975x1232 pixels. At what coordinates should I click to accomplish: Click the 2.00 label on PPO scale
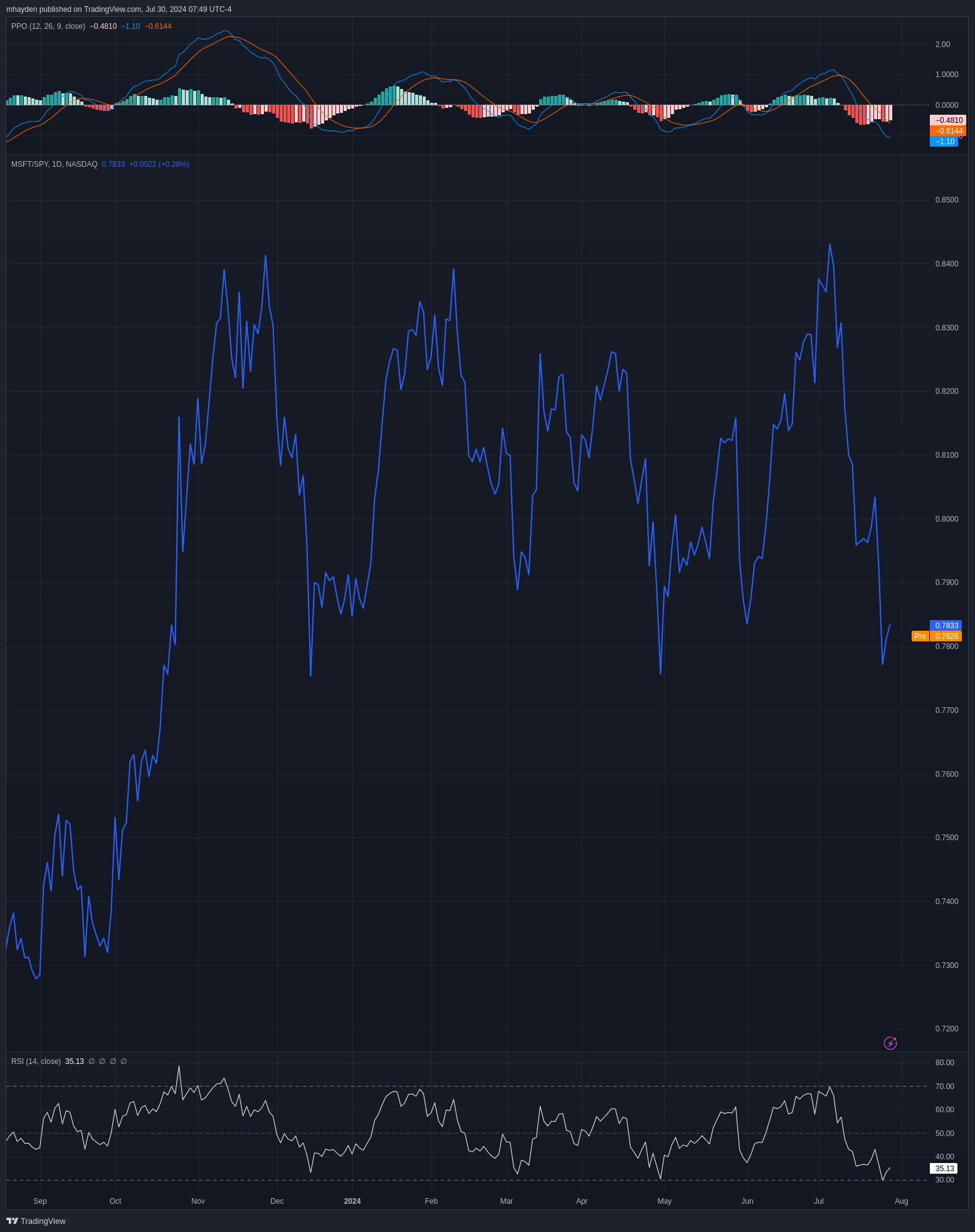(x=942, y=45)
